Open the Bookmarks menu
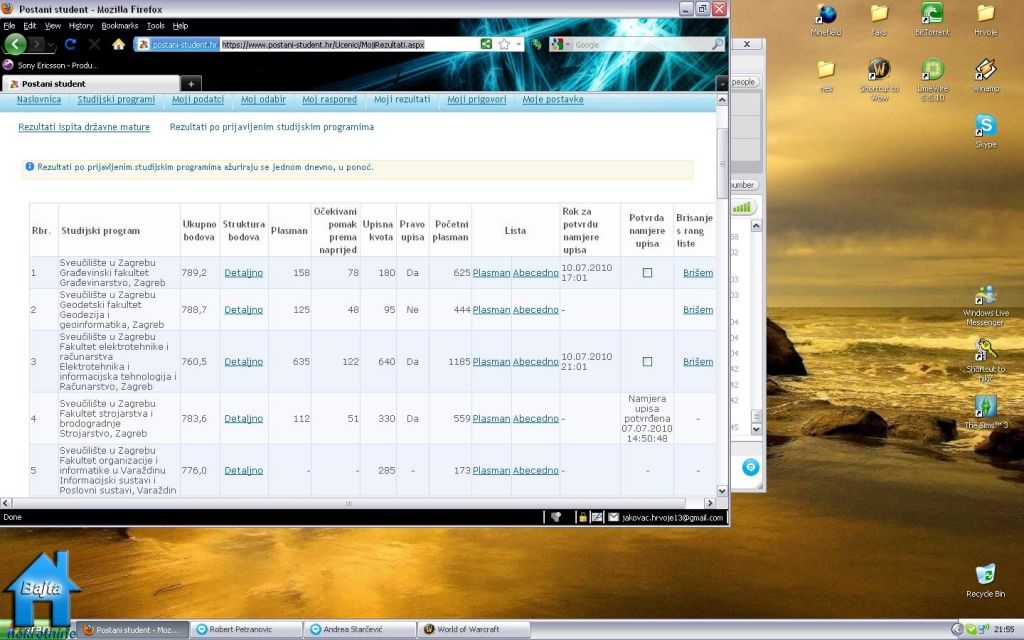This screenshot has height=640, width=1024. click(x=119, y=25)
